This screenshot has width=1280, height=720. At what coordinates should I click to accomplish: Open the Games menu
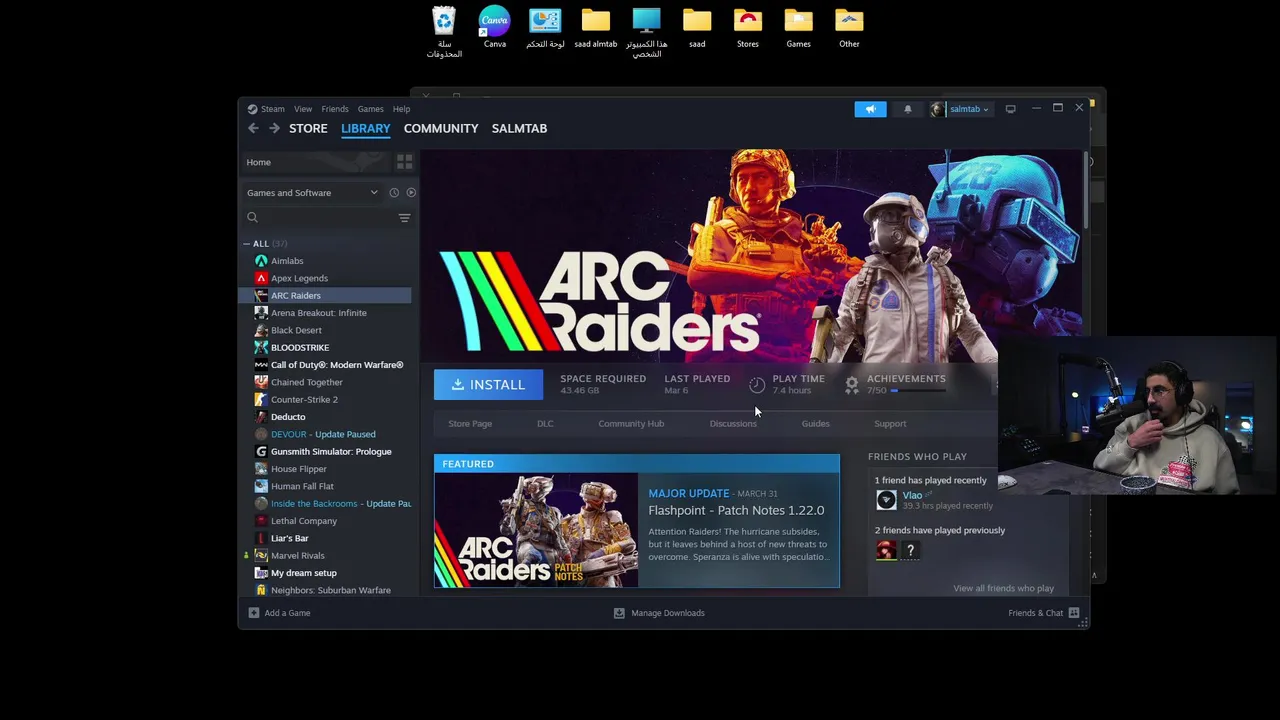coord(371,109)
